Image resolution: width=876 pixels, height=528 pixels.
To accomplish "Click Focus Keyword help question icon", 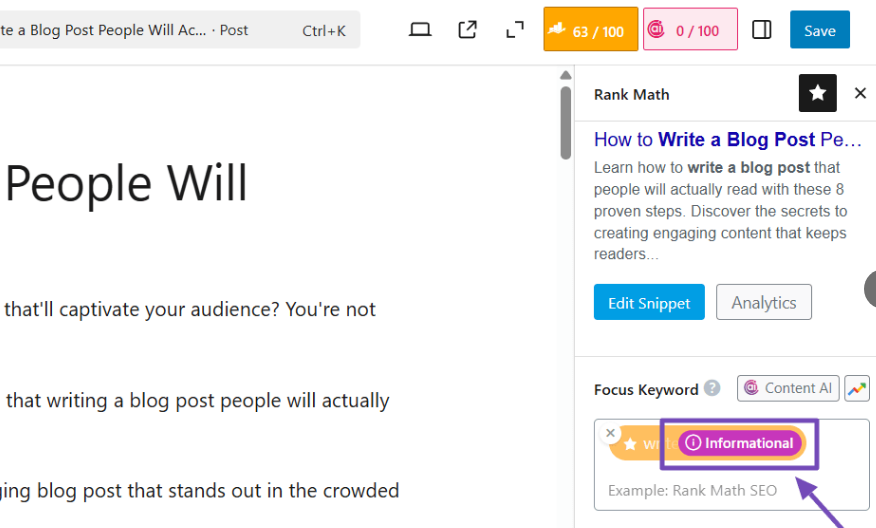I will coord(712,388).
